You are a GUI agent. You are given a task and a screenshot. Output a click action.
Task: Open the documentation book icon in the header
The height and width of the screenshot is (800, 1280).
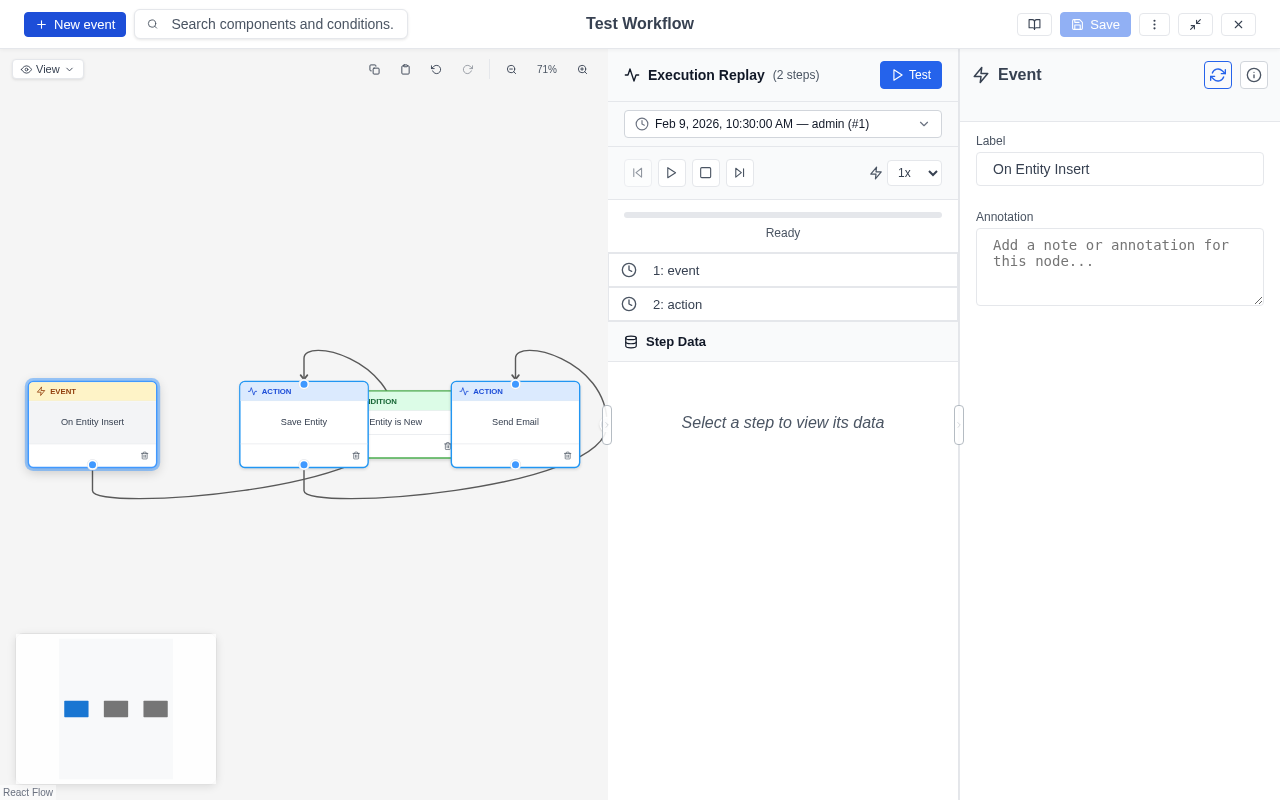tap(1034, 24)
